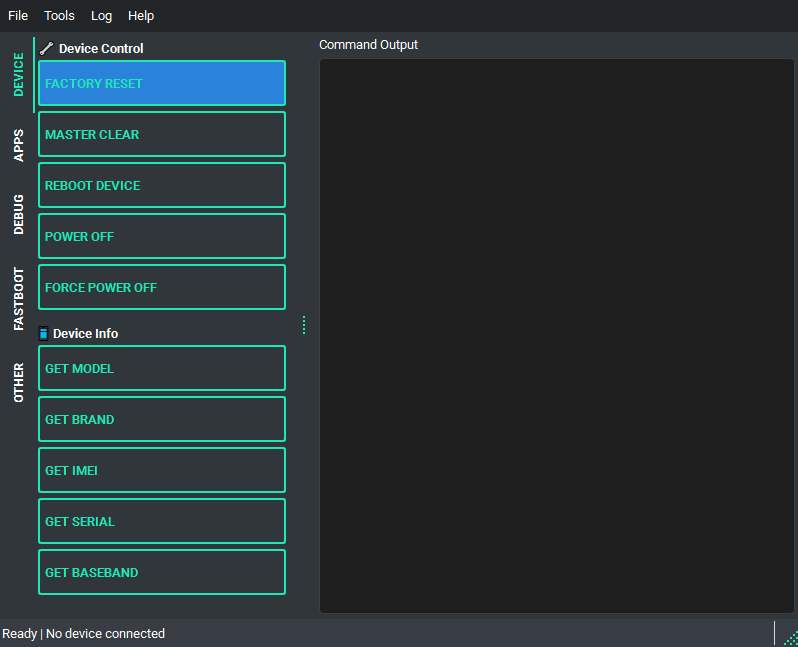Screen dimensions: 798x647
Task: Select the FASTBOOT side tab
Action: (19, 298)
